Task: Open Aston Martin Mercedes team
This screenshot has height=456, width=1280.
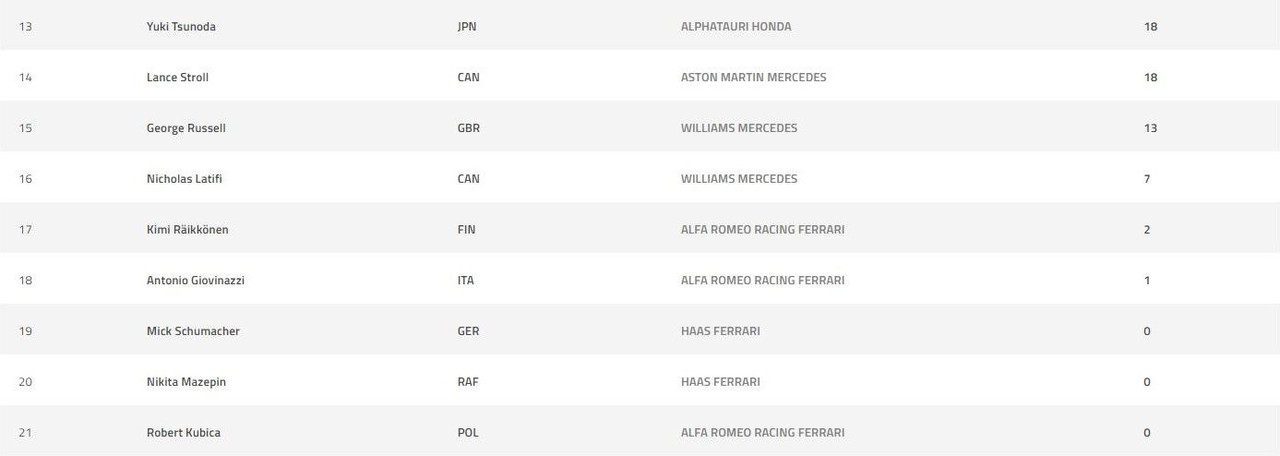Action: coord(753,77)
